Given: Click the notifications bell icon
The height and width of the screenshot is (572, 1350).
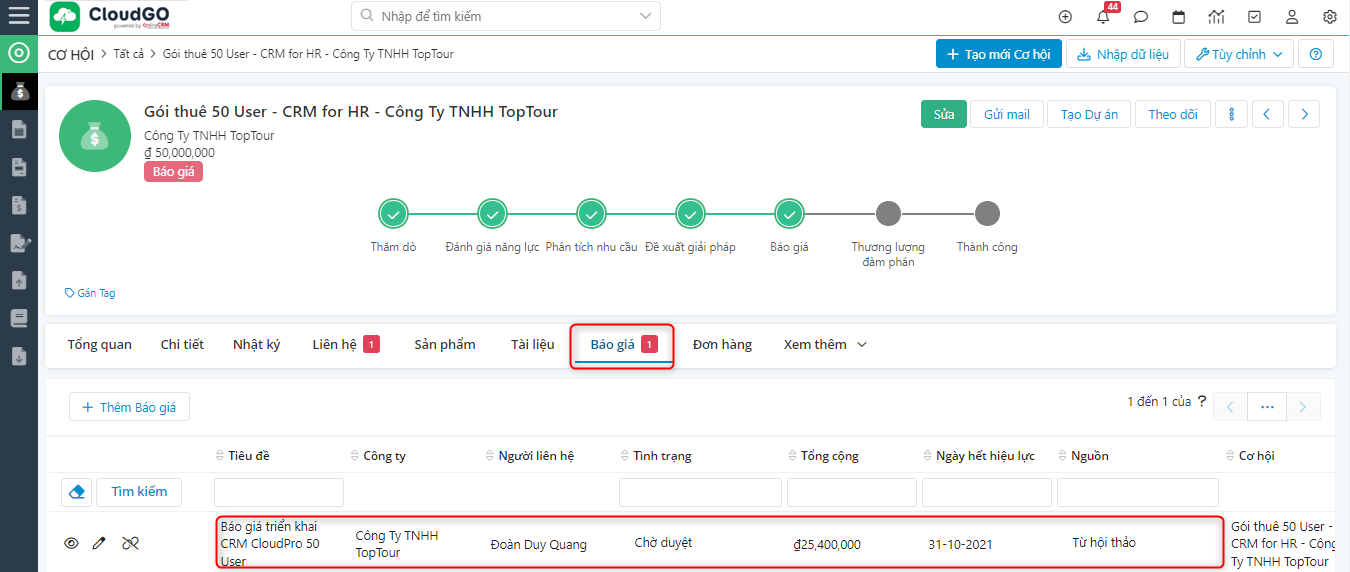Looking at the screenshot, I should 1103,17.
